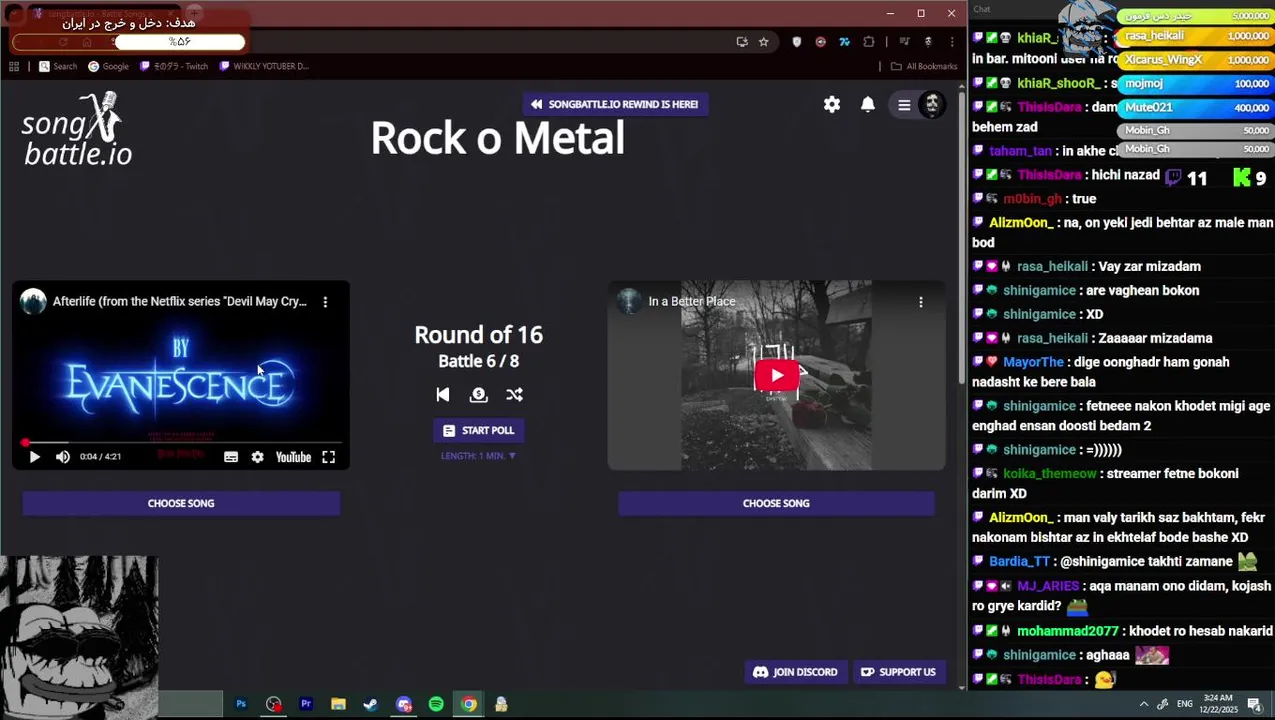Image resolution: width=1275 pixels, height=720 pixels.
Task: Click the Round of 16 heading
Action: coord(478,335)
